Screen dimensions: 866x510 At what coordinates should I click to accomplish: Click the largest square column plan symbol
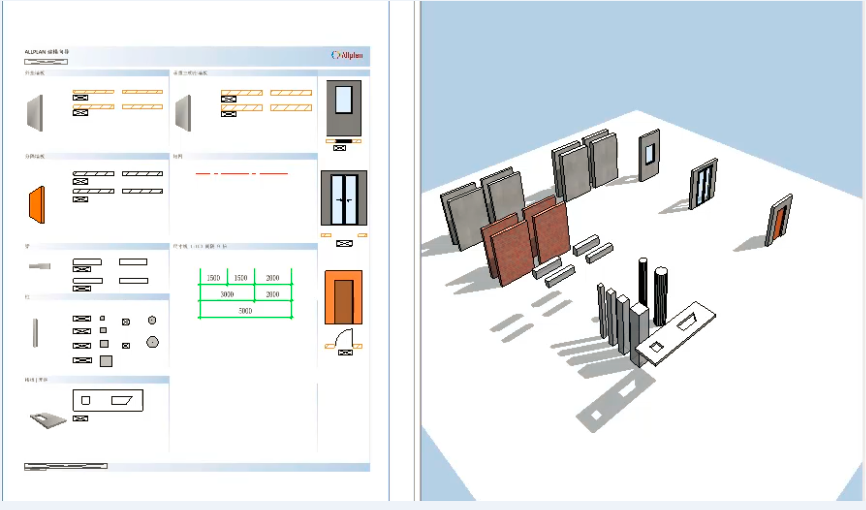(x=105, y=361)
